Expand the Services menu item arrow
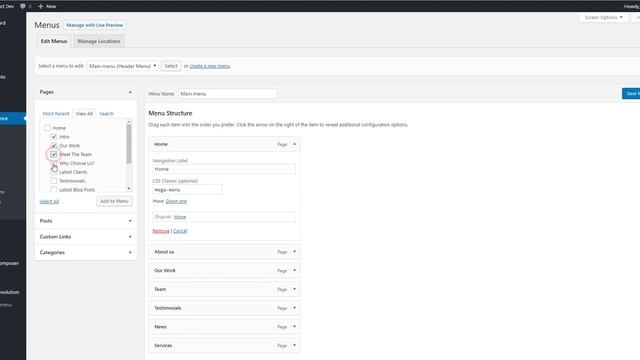Viewport: 640px width, 360px height. coord(294,345)
